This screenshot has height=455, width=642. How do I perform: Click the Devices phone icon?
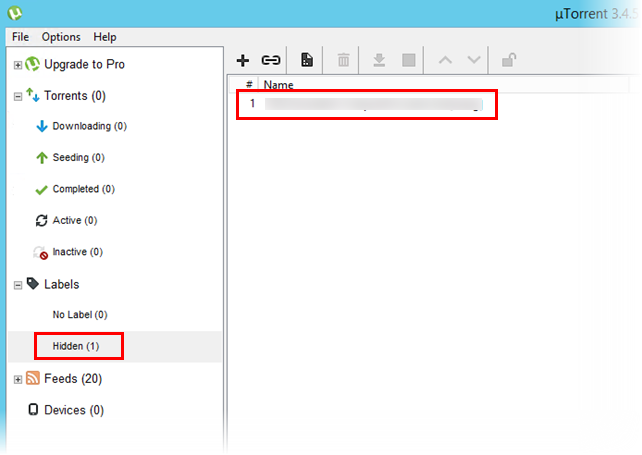tap(33, 410)
